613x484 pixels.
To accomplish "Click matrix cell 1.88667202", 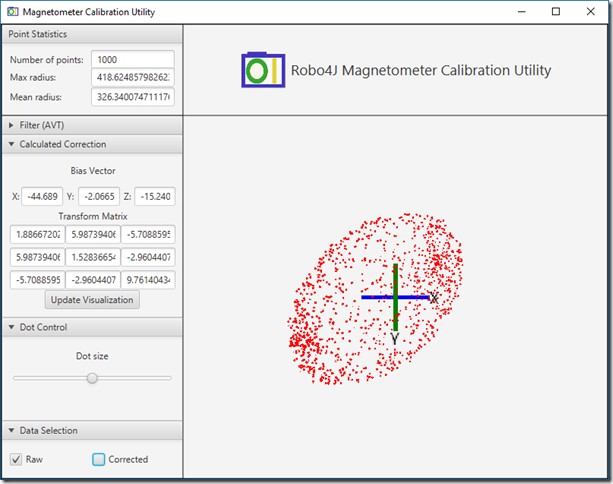I will [x=38, y=235].
